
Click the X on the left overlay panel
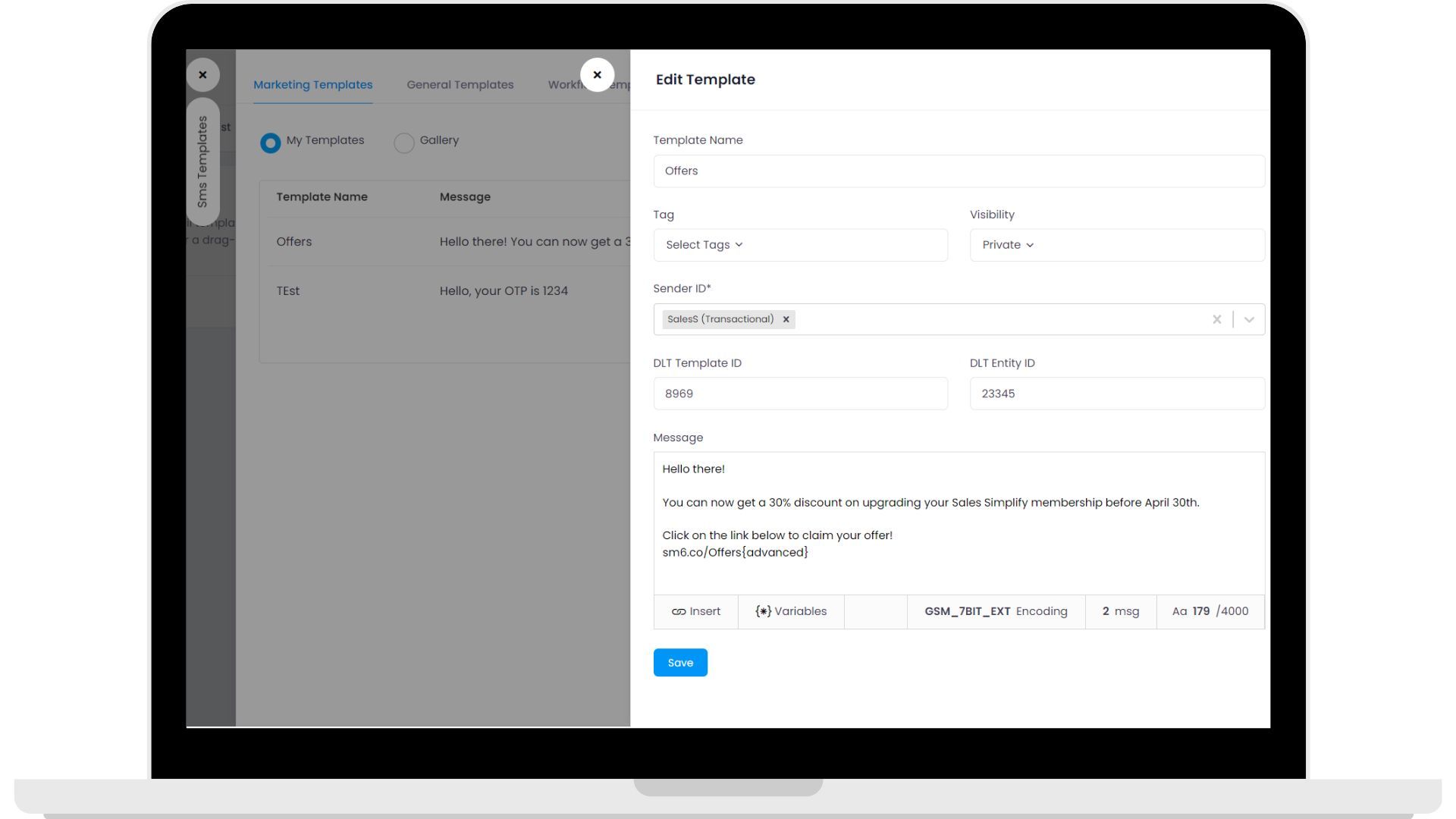tap(202, 74)
